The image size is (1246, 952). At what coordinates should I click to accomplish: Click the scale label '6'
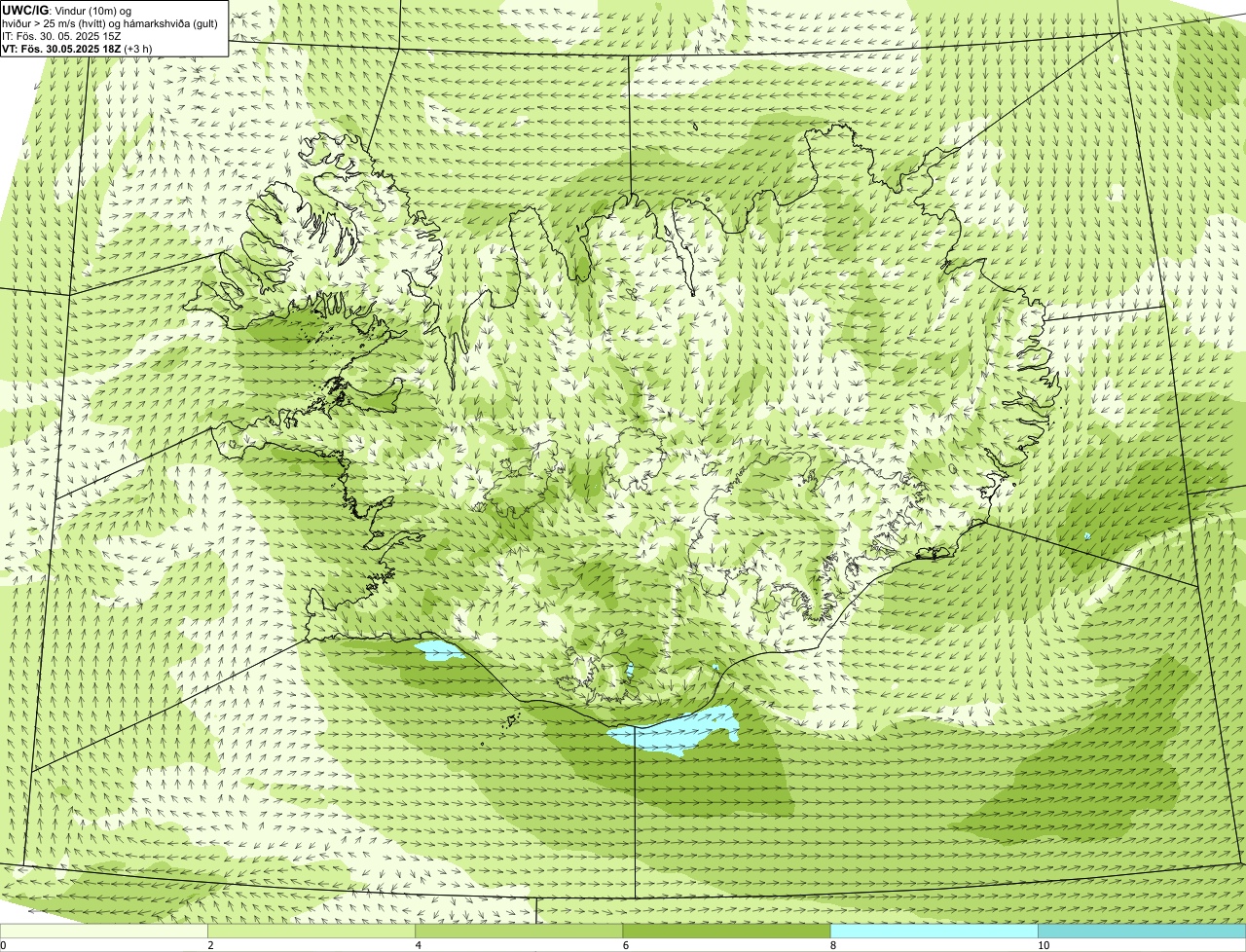[x=626, y=945]
